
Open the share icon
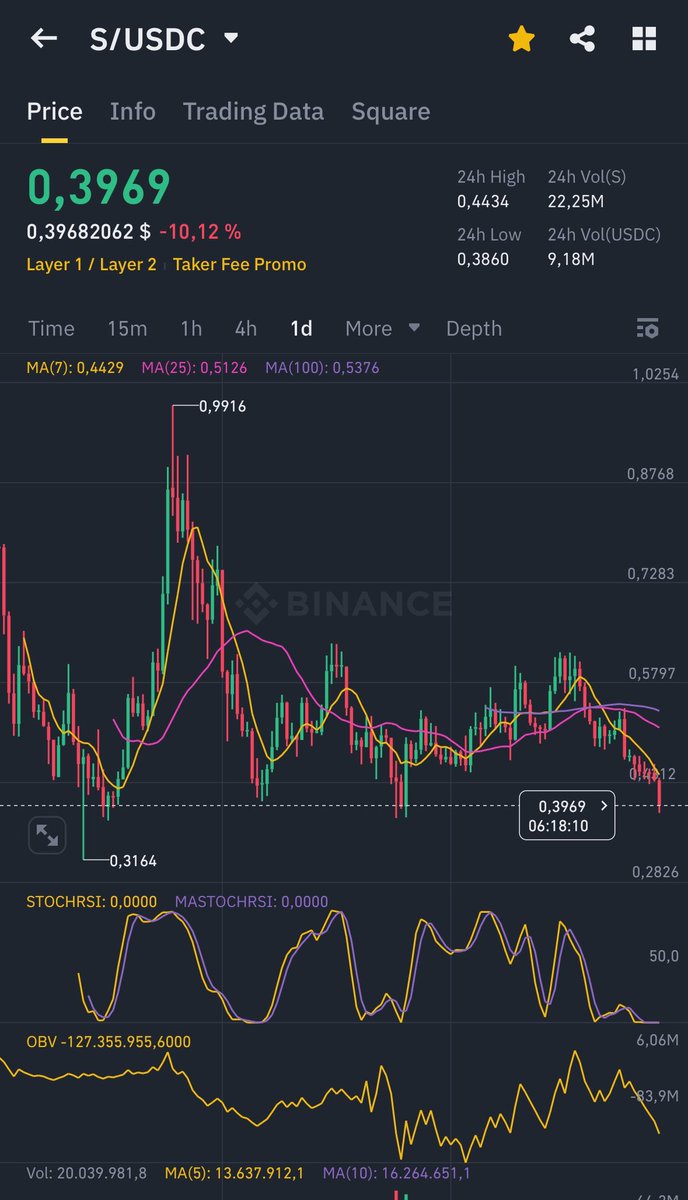pos(582,39)
